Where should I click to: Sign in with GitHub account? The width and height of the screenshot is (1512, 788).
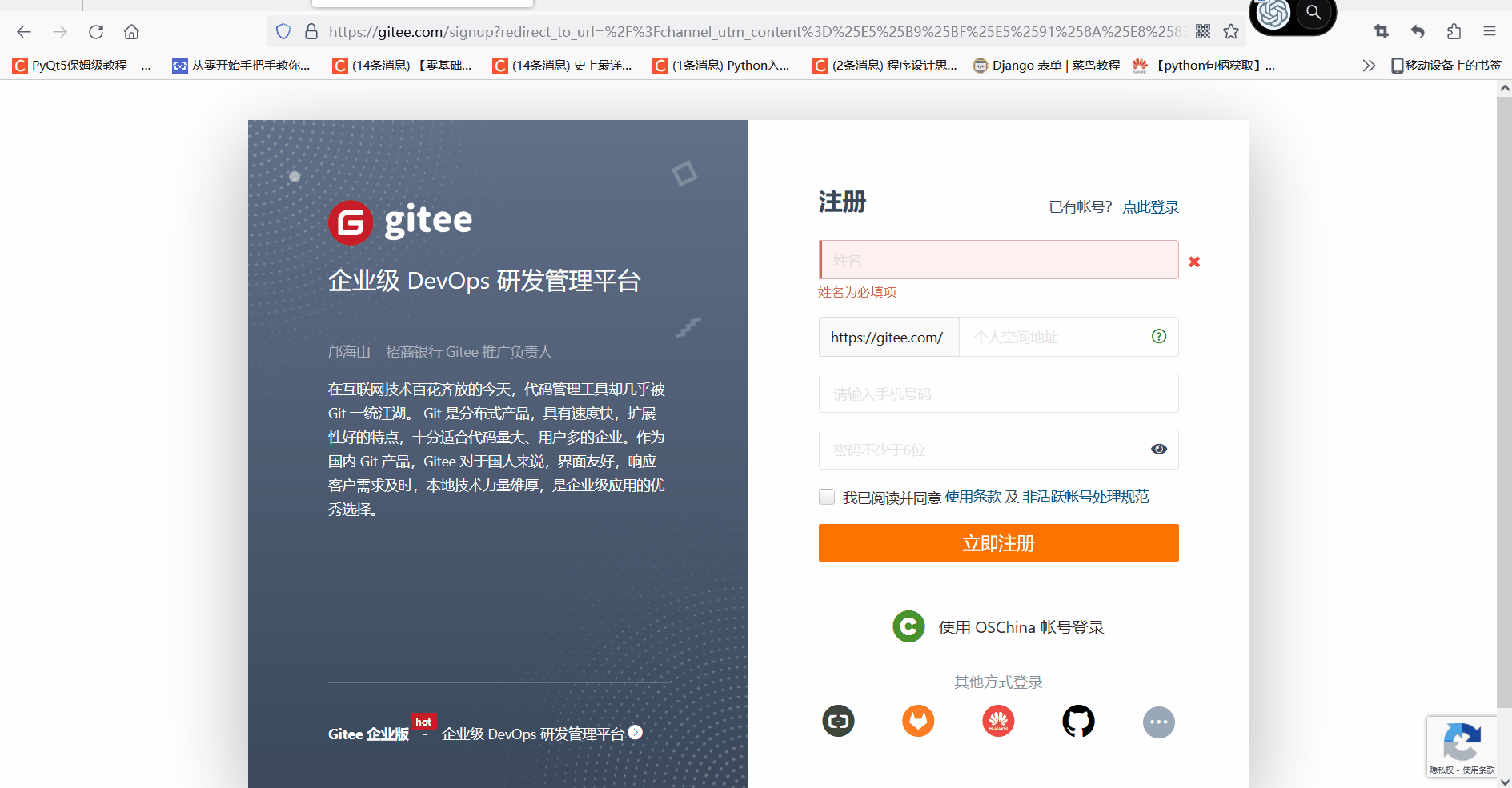click(1078, 721)
